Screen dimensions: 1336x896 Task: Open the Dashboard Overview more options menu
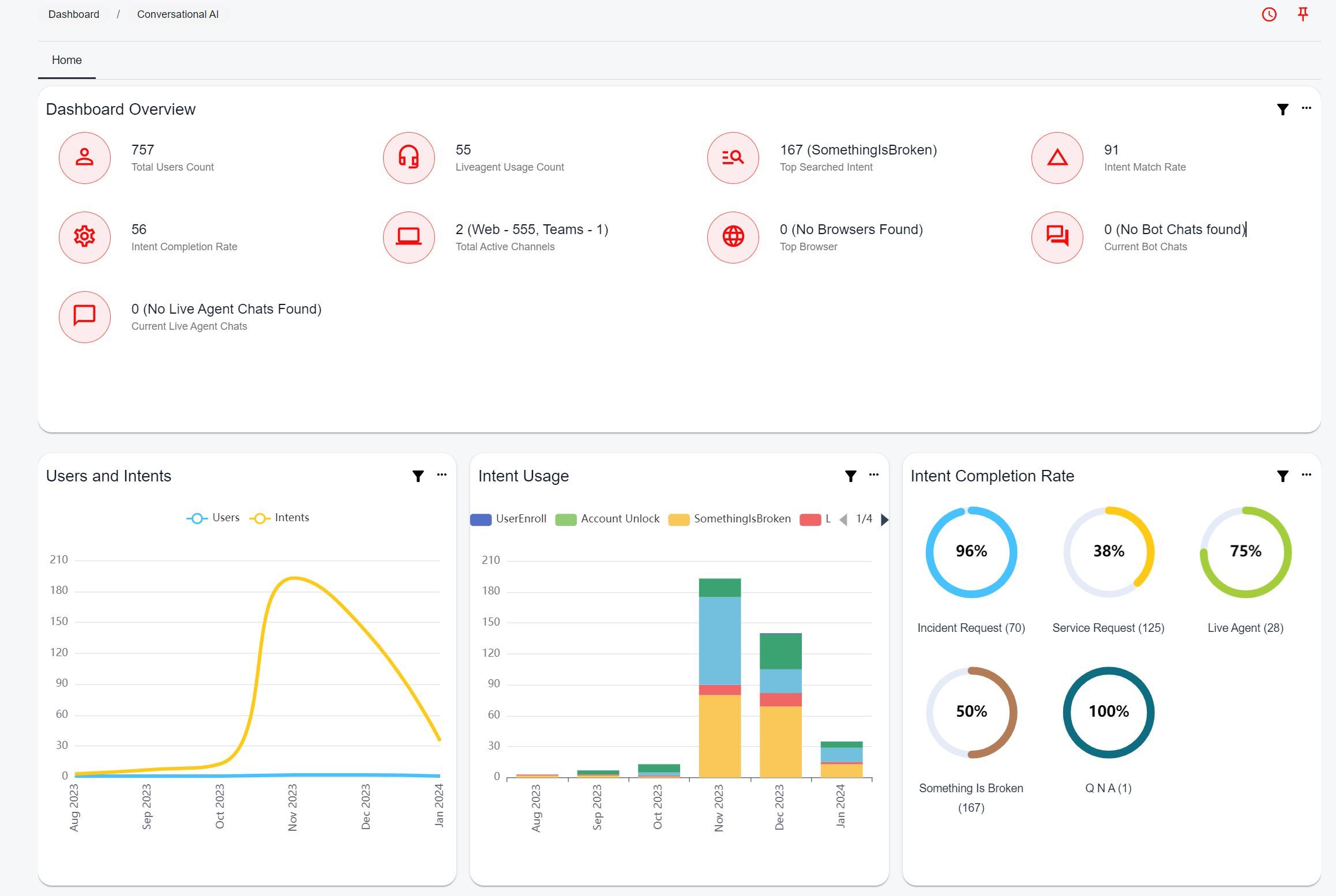pos(1306,108)
